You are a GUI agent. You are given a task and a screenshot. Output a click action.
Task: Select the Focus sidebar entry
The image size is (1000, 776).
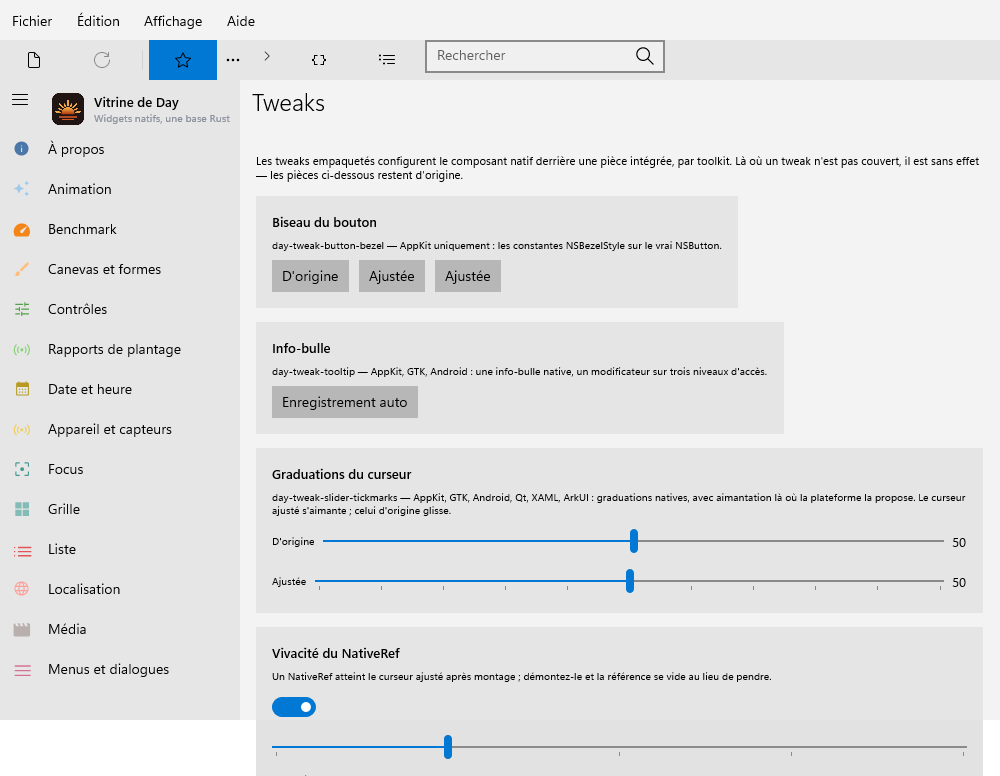pos(120,469)
